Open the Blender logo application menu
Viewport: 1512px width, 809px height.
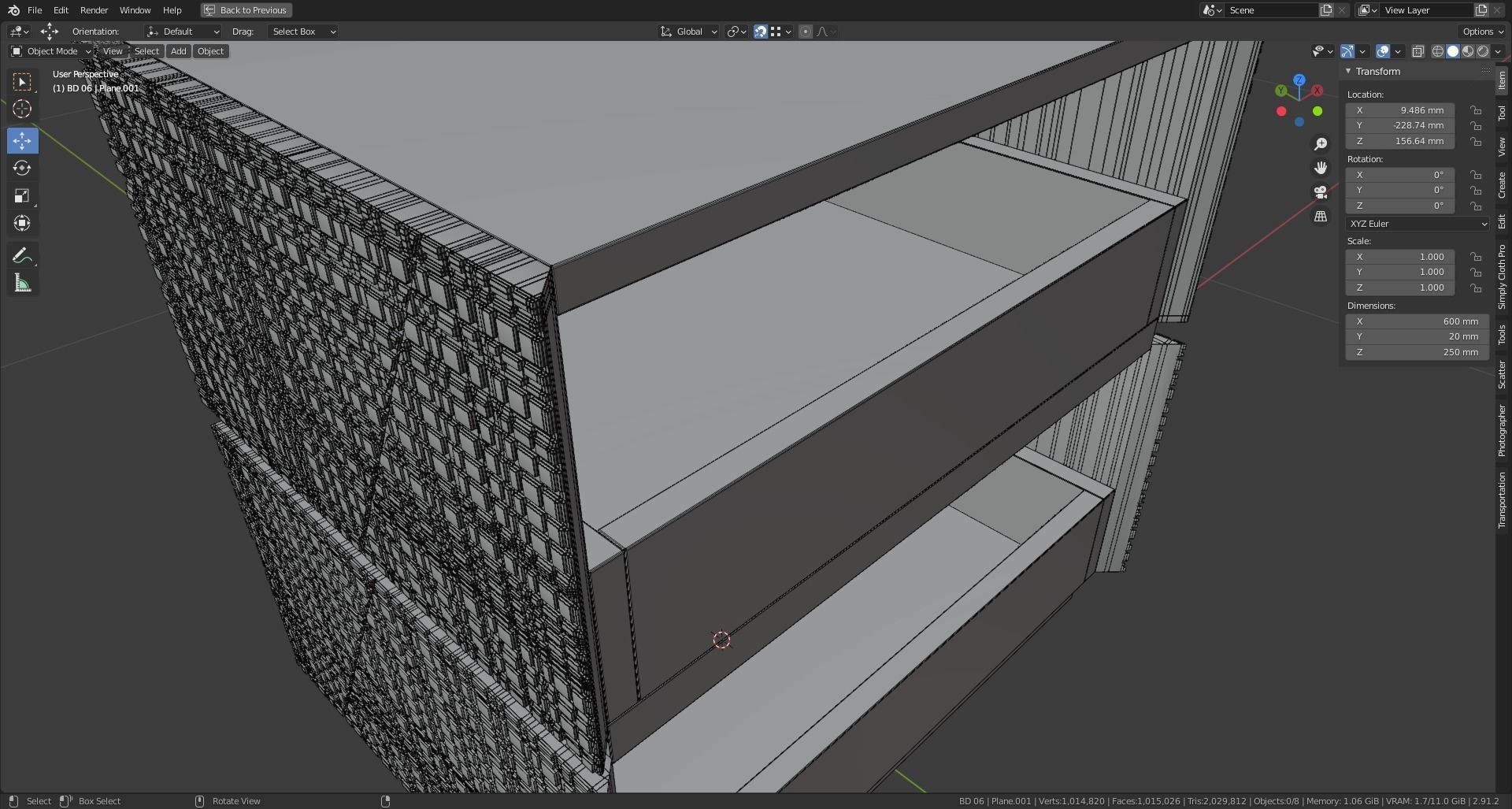click(13, 10)
